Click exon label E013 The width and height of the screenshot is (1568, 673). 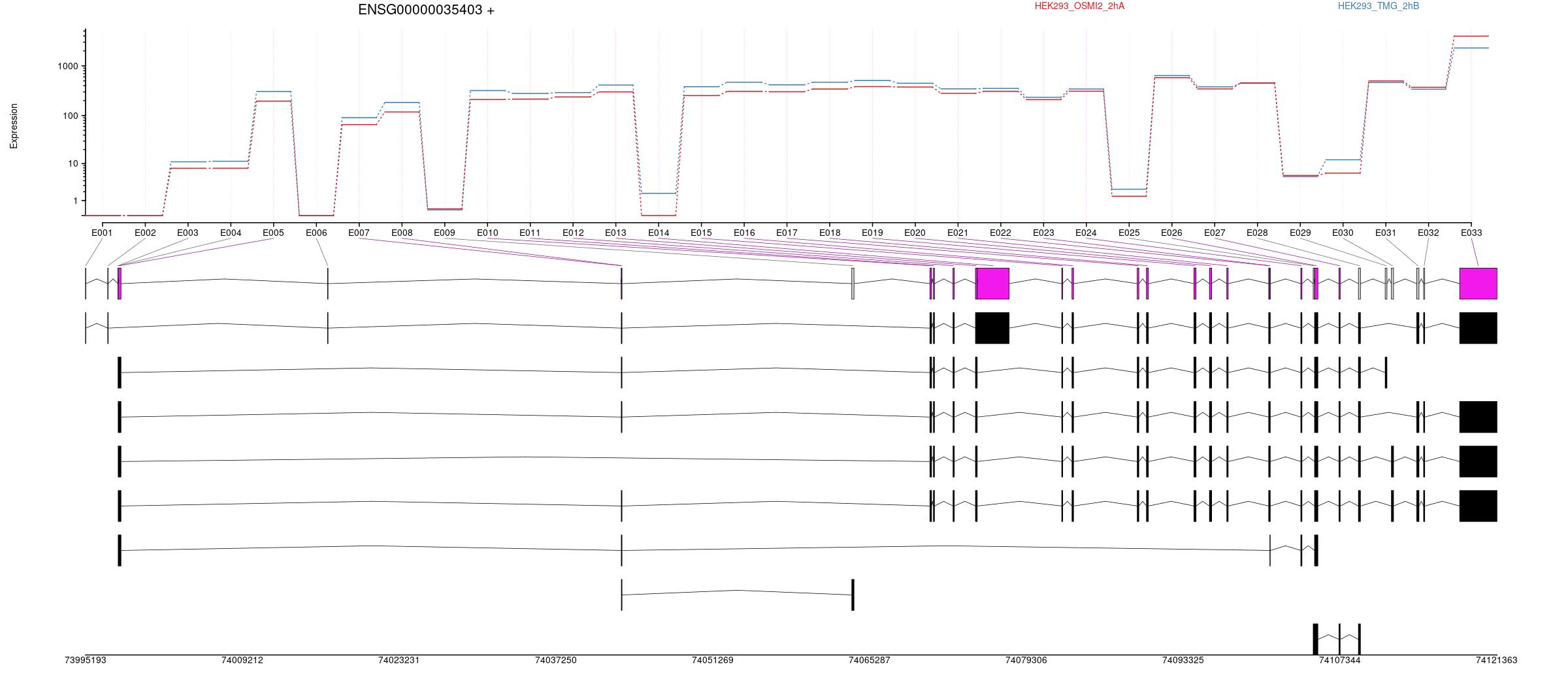[615, 233]
